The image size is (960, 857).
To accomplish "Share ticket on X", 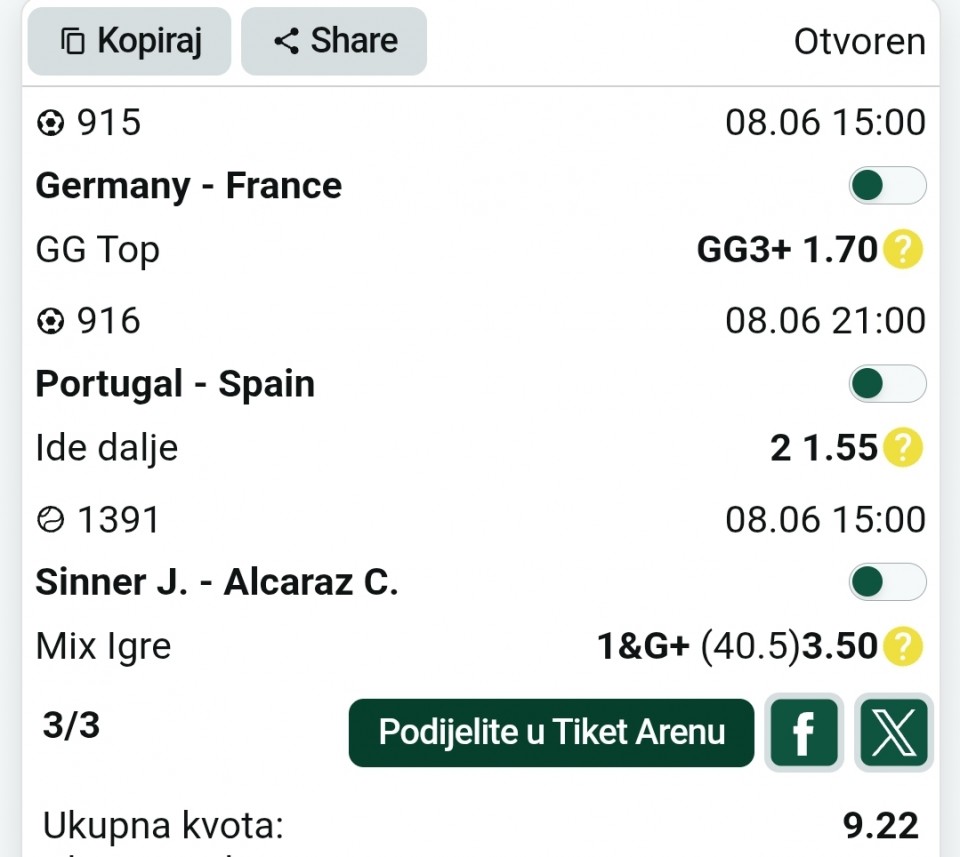I will [x=894, y=733].
